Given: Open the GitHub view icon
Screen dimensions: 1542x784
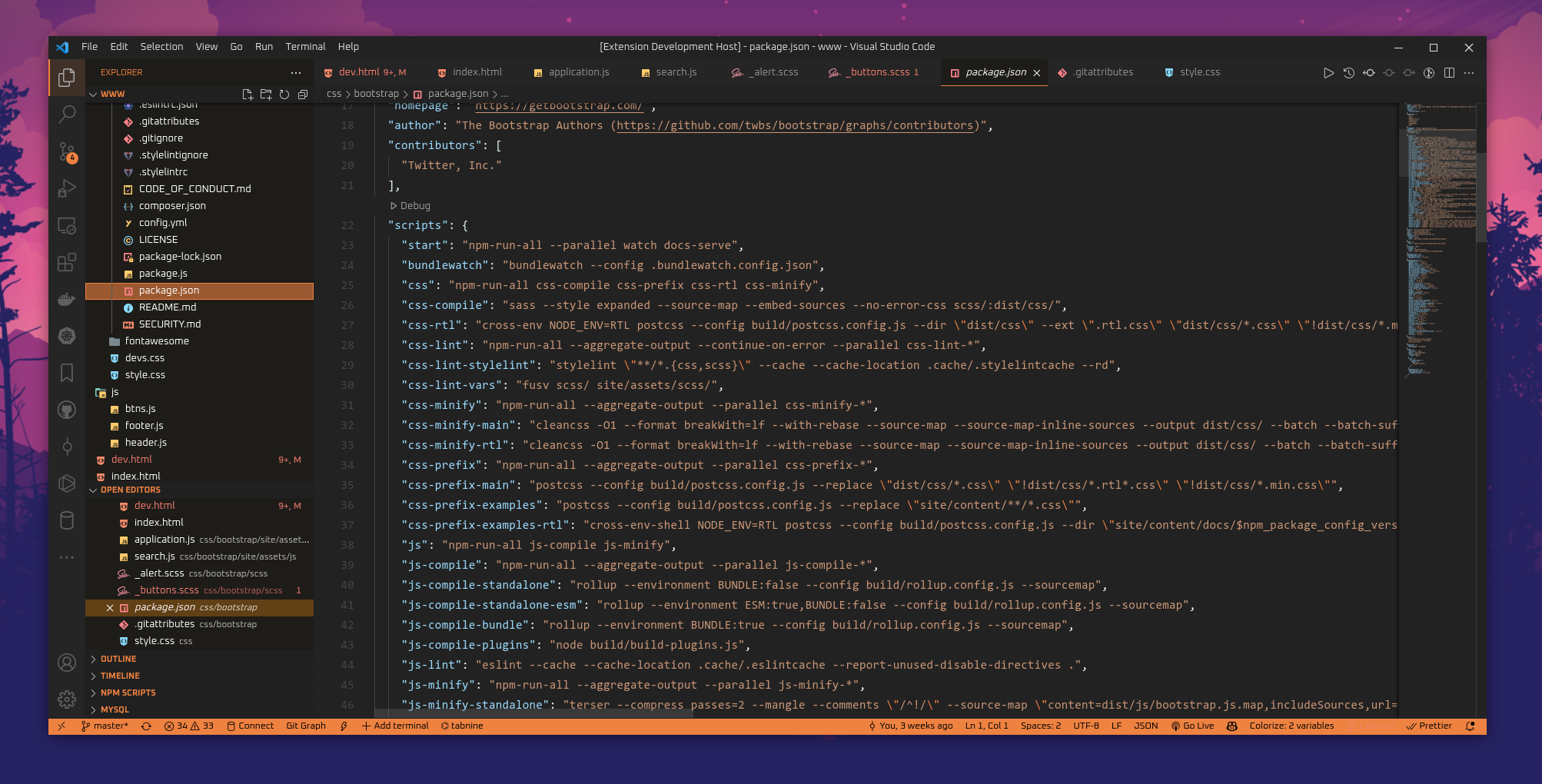Looking at the screenshot, I should 67,410.
